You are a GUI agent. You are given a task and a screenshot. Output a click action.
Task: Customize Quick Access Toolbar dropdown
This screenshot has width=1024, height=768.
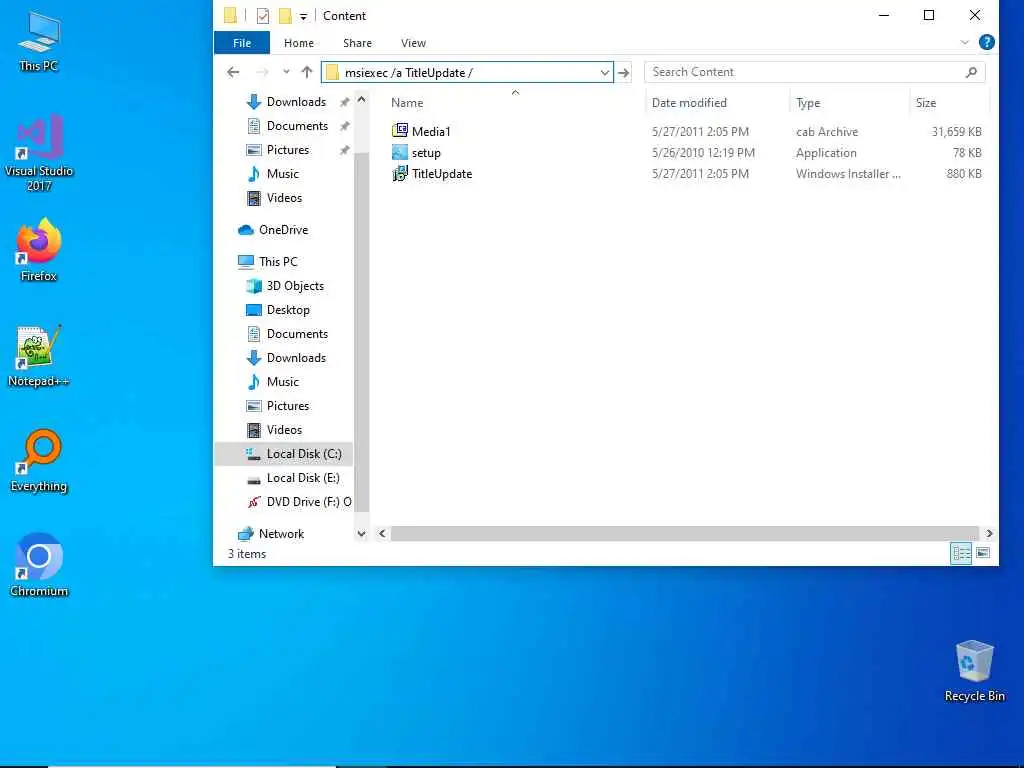(303, 16)
